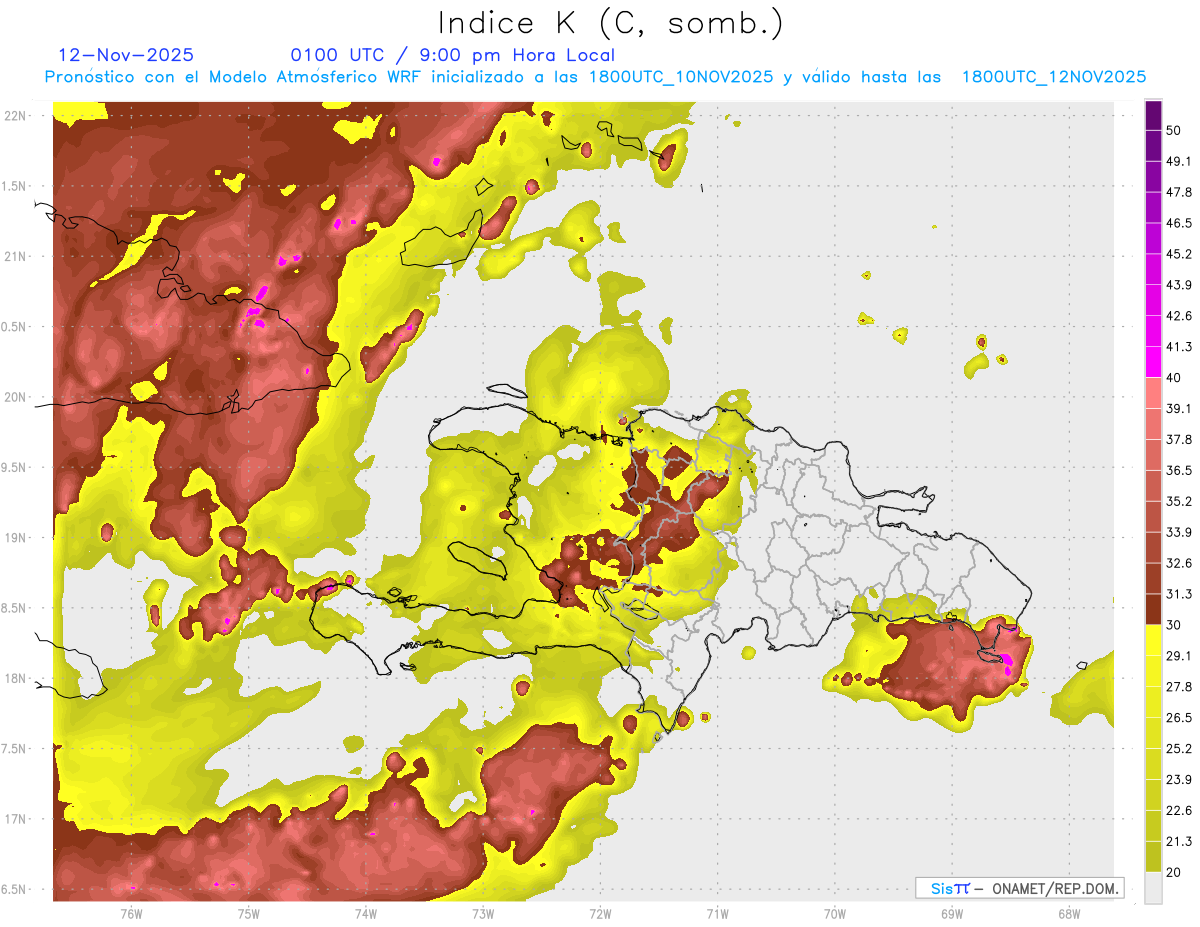
Task: Click the colorbar value 45.2
Action: (1179, 254)
